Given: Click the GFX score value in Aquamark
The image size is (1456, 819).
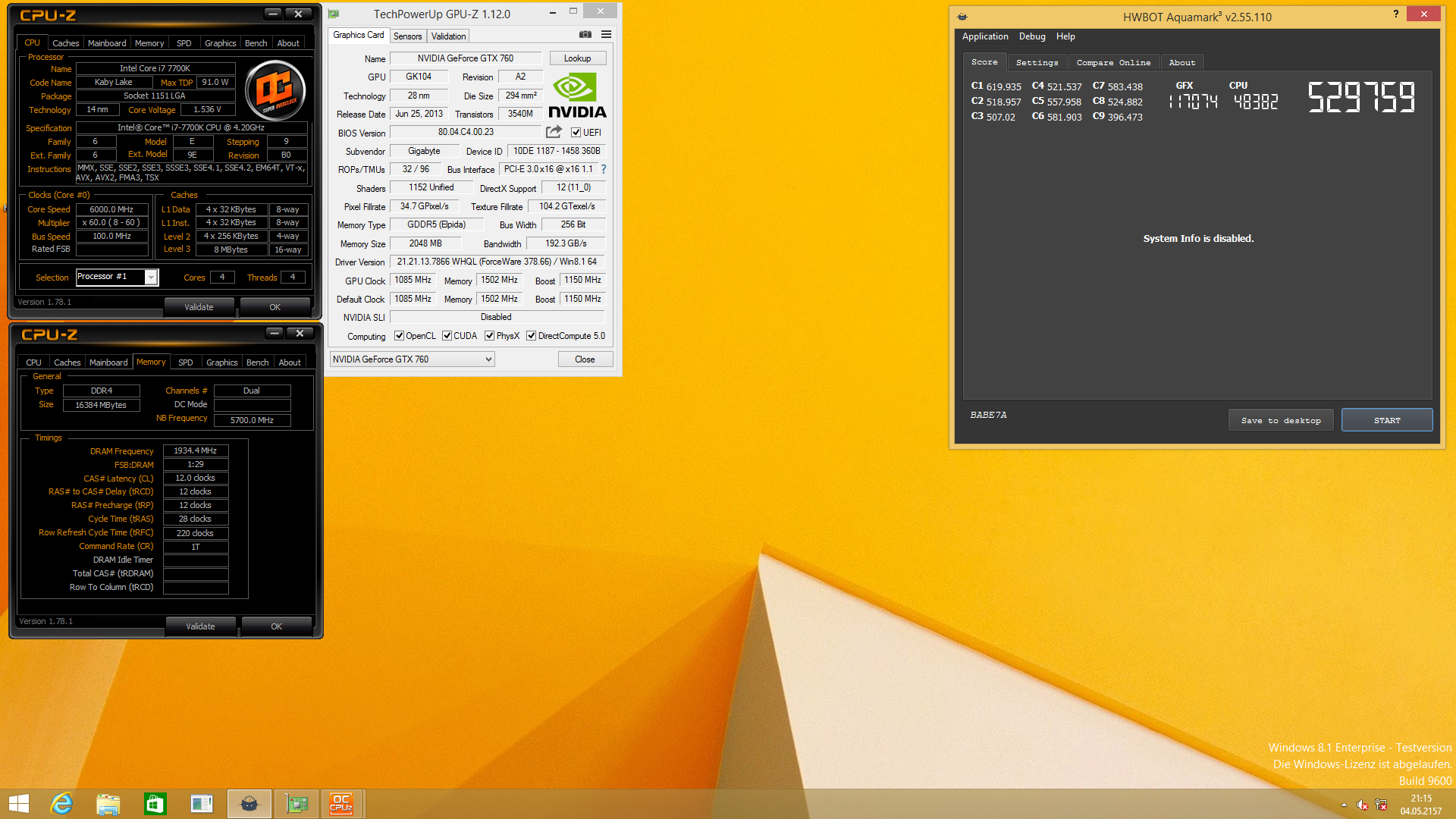Looking at the screenshot, I should (1193, 102).
